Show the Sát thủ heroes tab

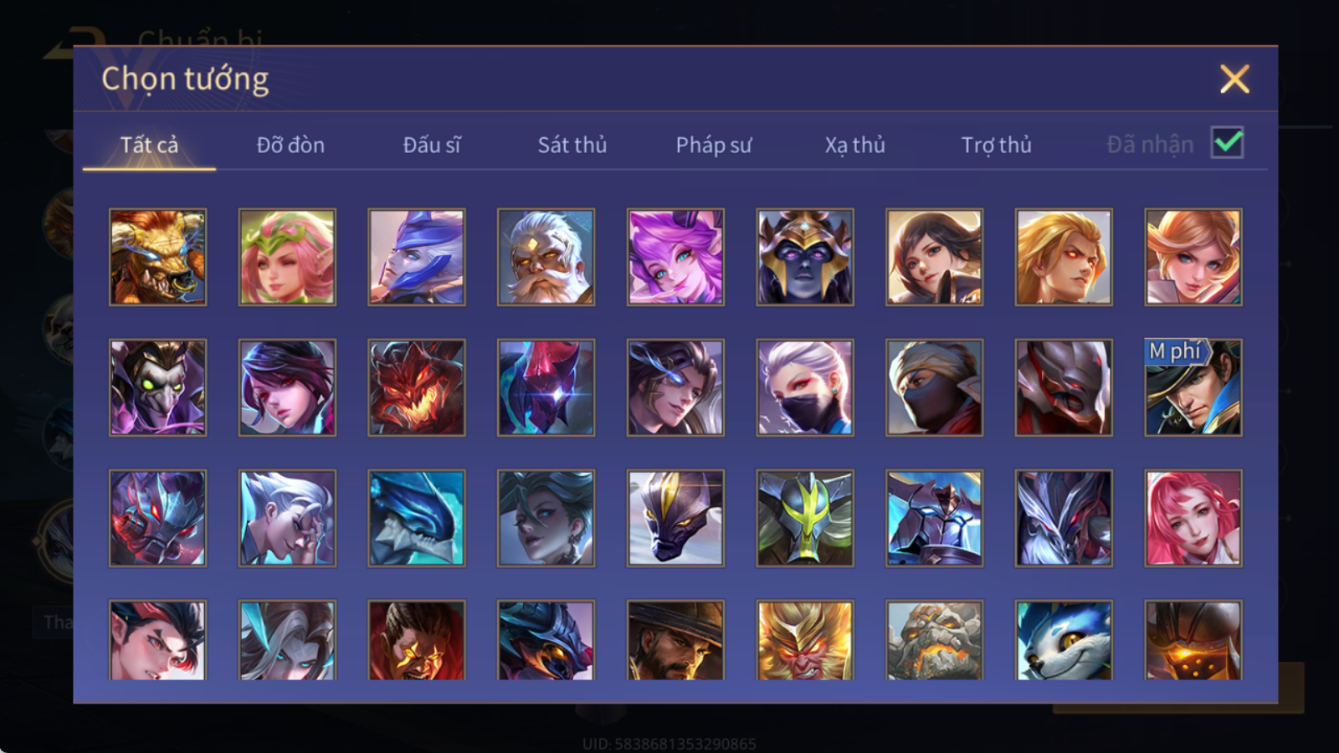pyautogui.click(x=572, y=145)
